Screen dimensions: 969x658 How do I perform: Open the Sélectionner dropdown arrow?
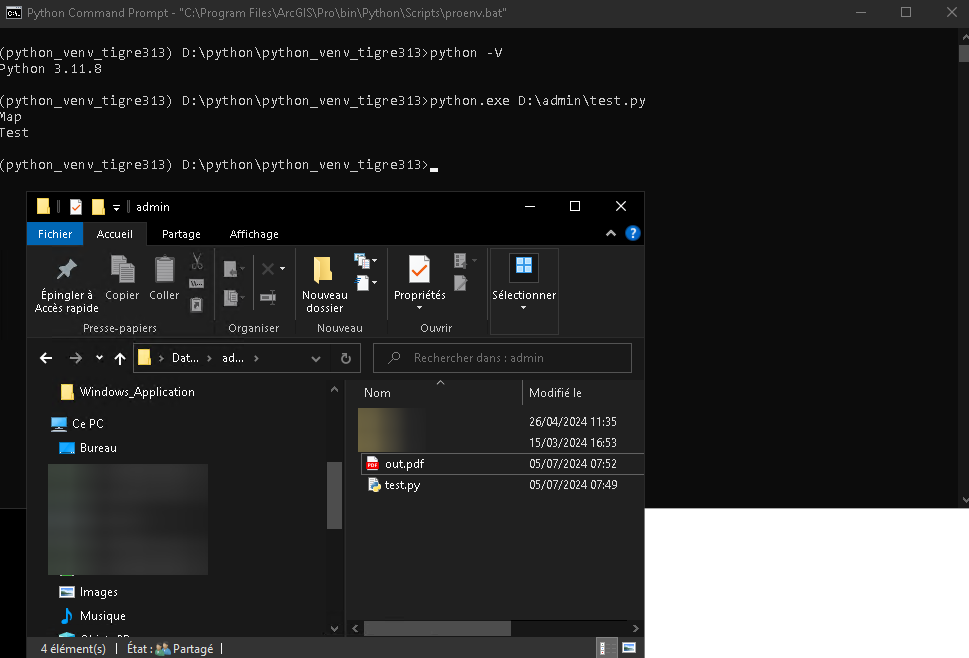click(523, 308)
